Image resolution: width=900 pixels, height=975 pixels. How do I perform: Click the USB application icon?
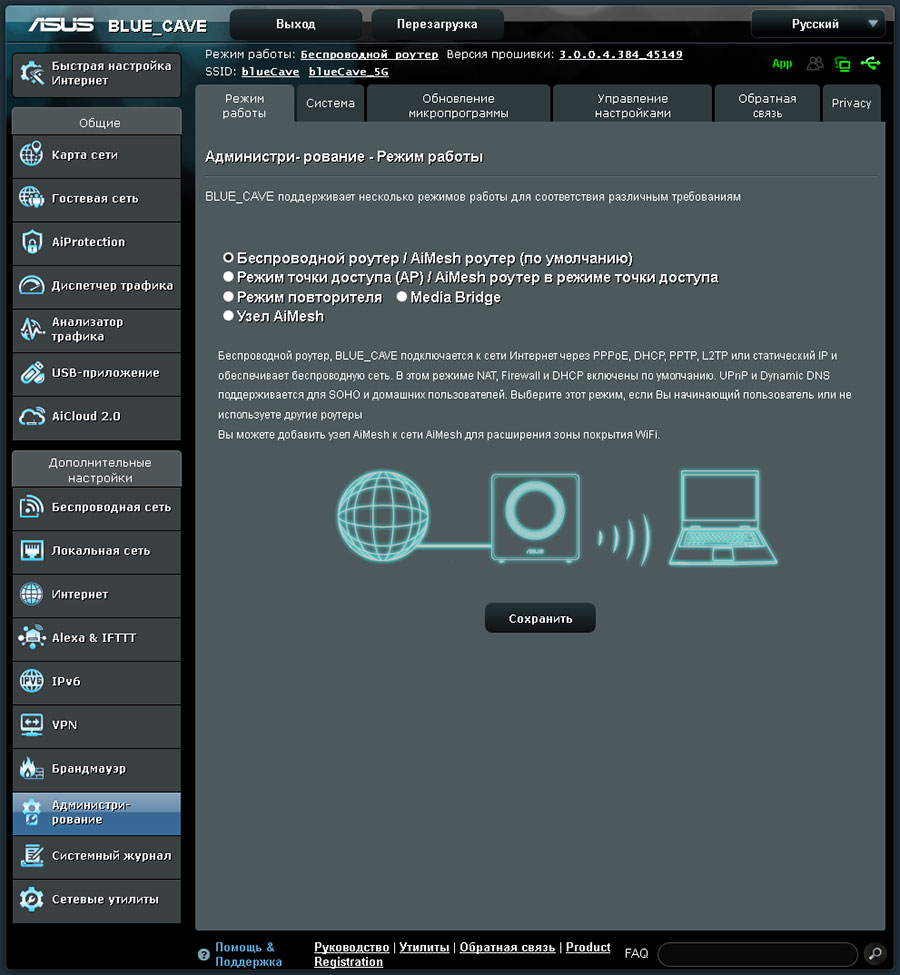pos(31,372)
